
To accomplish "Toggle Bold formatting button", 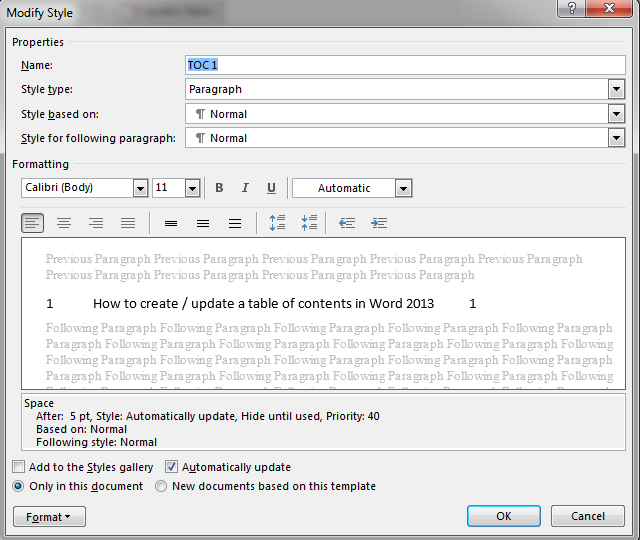I will coord(219,188).
